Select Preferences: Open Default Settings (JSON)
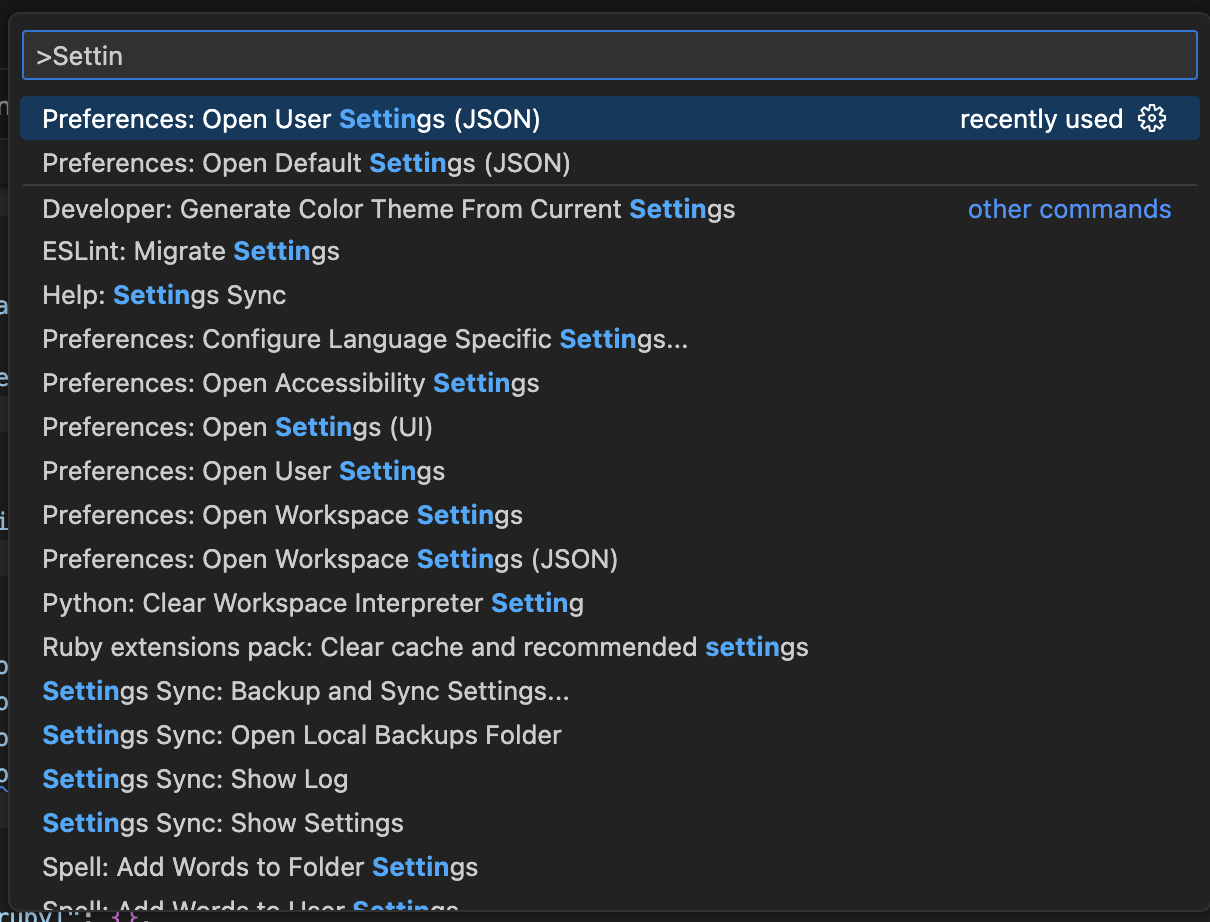 (306, 163)
